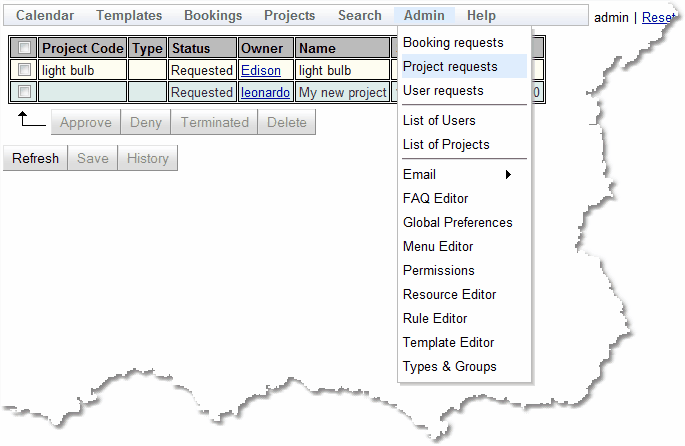The height and width of the screenshot is (446, 685).
Task: Choose Project requests from Admin menu
Action: (x=450, y=67)
